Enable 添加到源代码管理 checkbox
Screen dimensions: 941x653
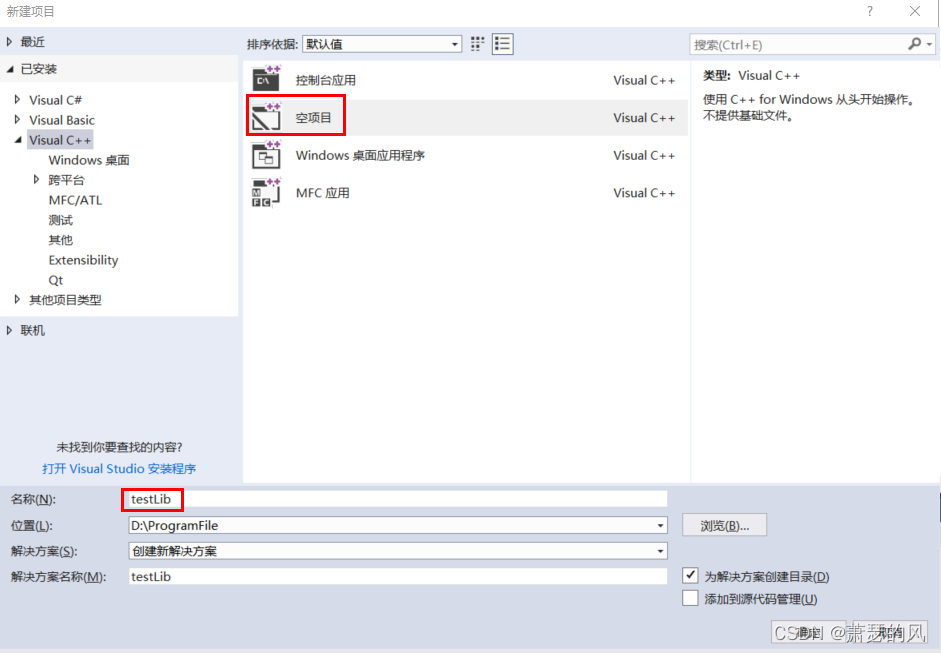(690, 598)
